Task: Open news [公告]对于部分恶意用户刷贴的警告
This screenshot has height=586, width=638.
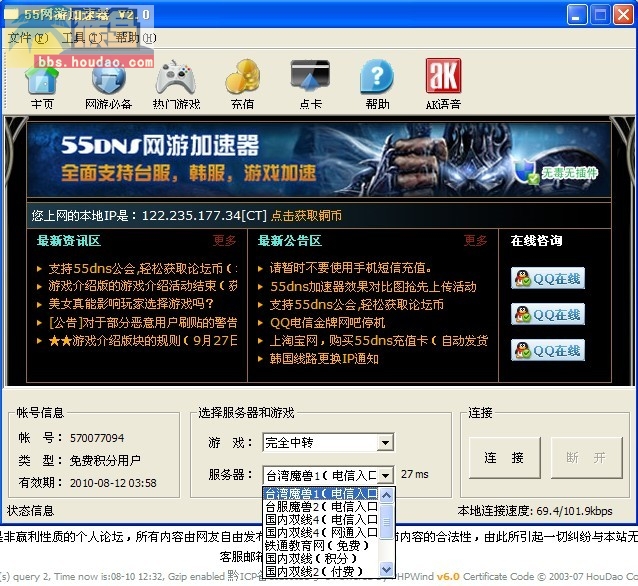Action: 143,323
